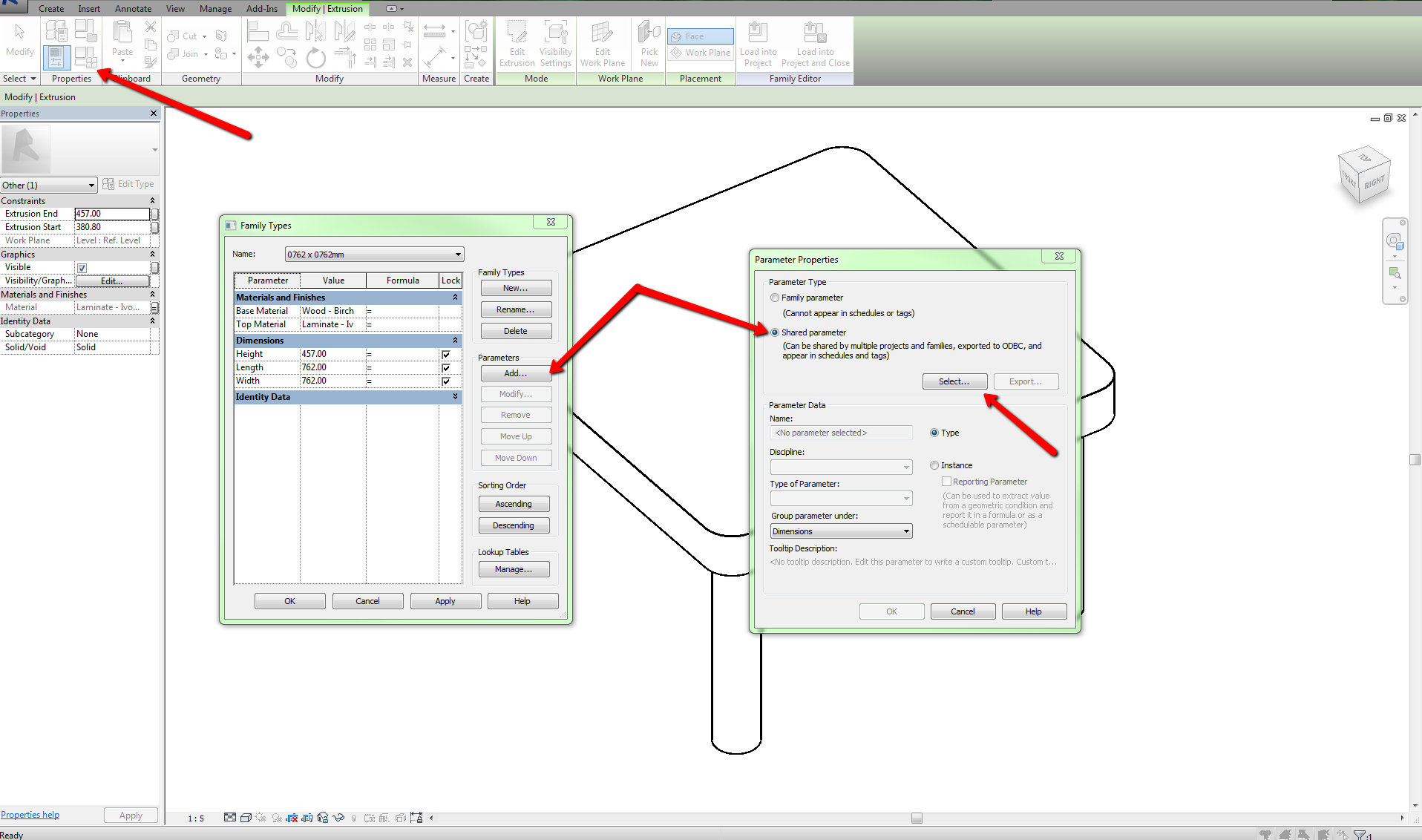Collapse the Constraints section in Properties
This screenshot has height=840, width=1422.
(152, 201)
